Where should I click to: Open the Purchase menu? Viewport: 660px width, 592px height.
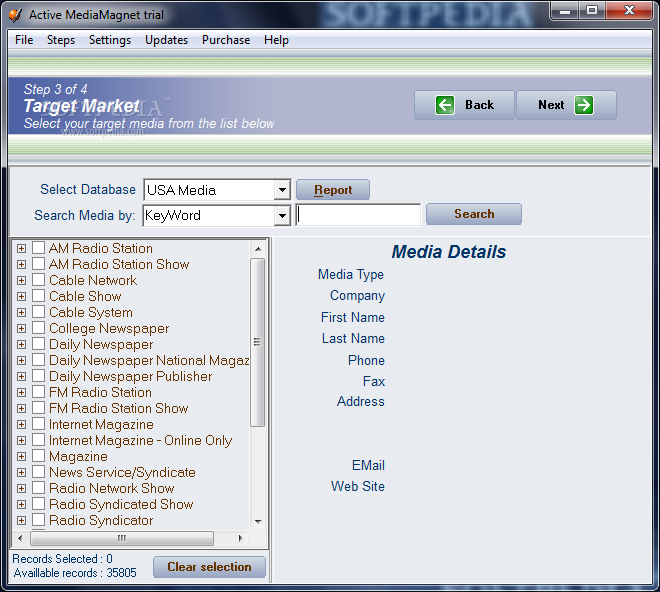[x=226, y=40]
